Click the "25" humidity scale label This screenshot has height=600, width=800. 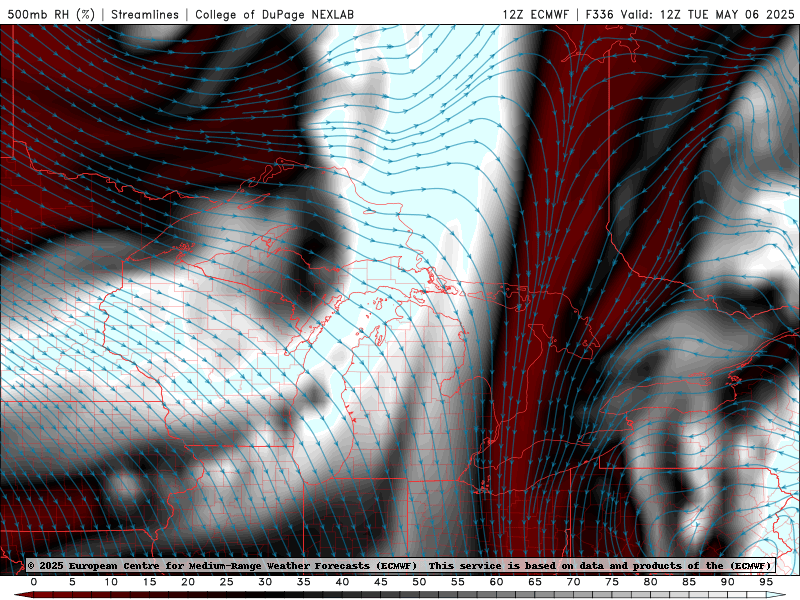(x=227, y=582)
